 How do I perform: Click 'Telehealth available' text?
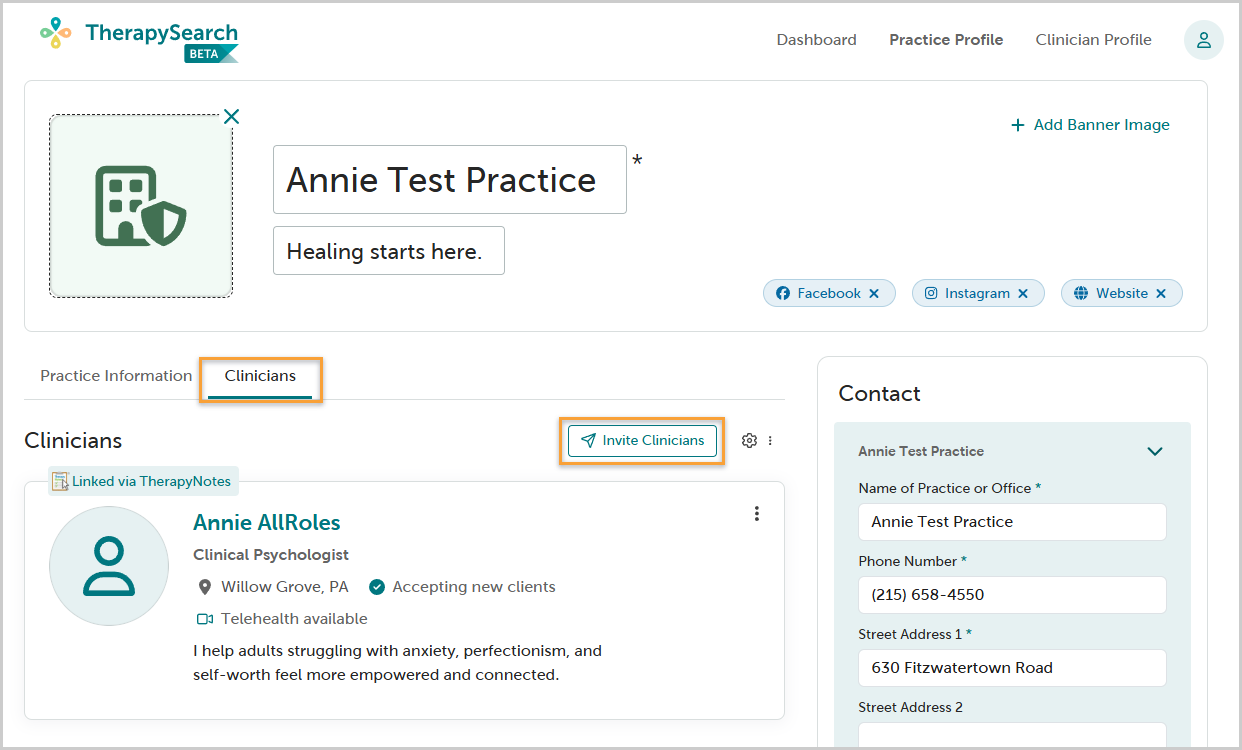click(x=294, y=619)
